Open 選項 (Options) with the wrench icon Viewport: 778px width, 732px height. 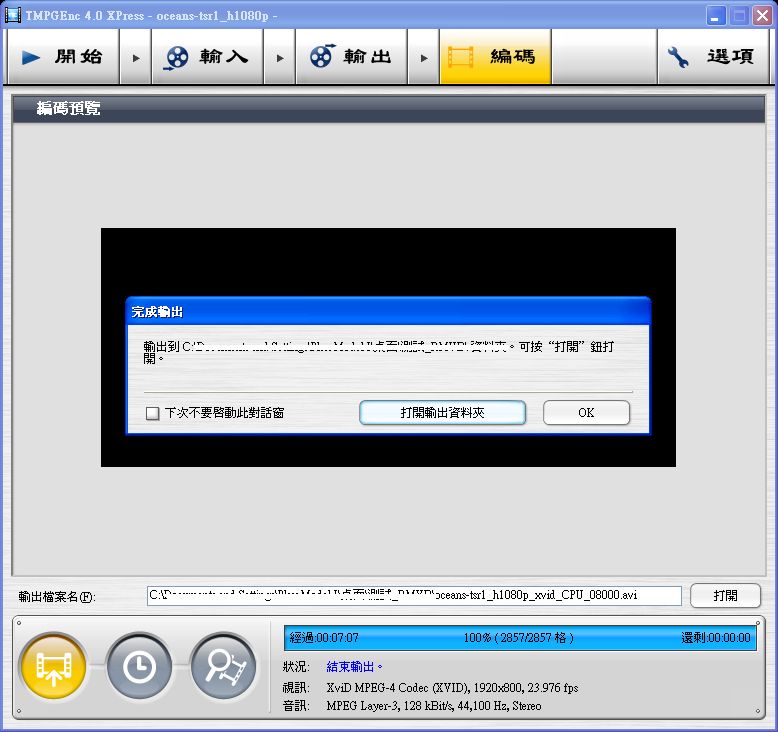713,57
